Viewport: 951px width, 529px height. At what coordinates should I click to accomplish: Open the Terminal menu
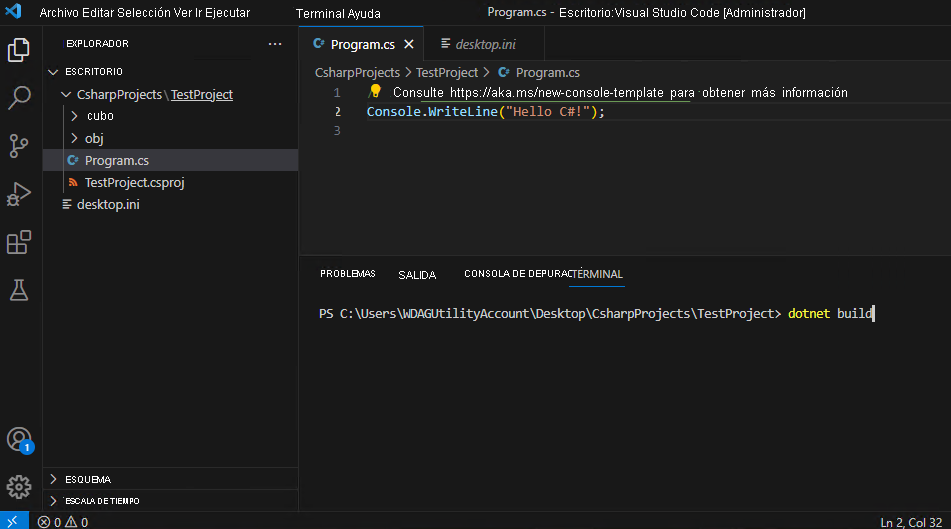pos(320,13)
